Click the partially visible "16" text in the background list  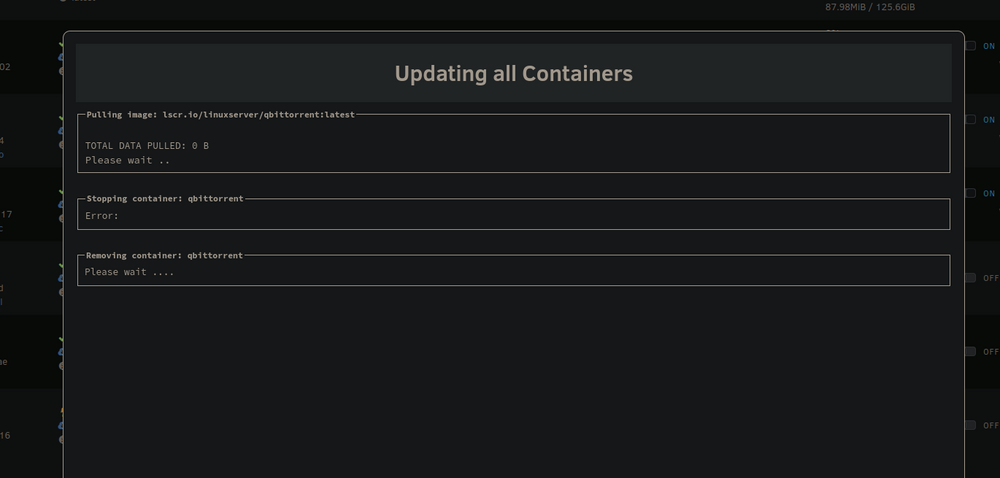pyautogui.click(x=5, y=436)
